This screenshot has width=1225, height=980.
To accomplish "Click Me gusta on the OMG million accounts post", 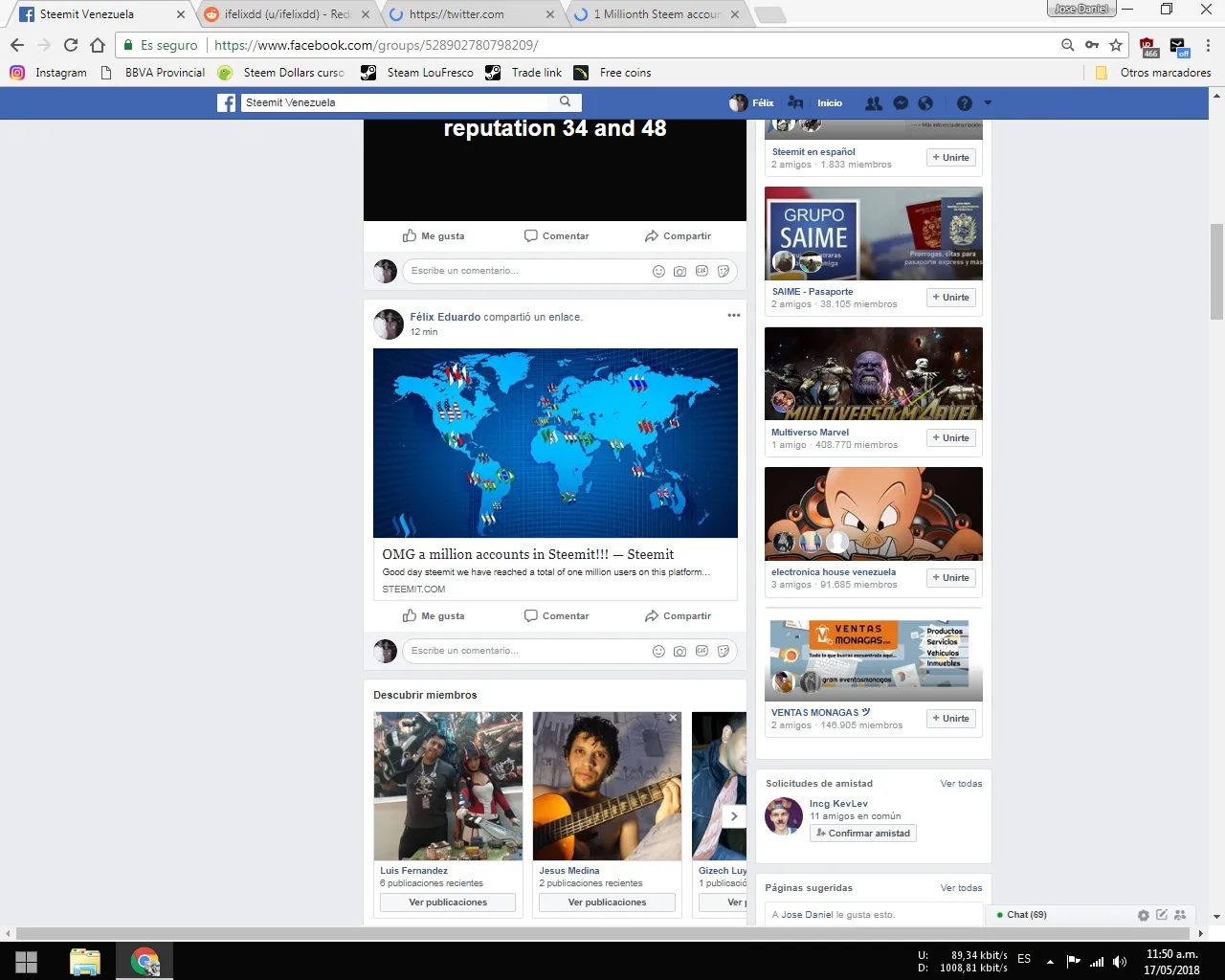I will point(434,616).
